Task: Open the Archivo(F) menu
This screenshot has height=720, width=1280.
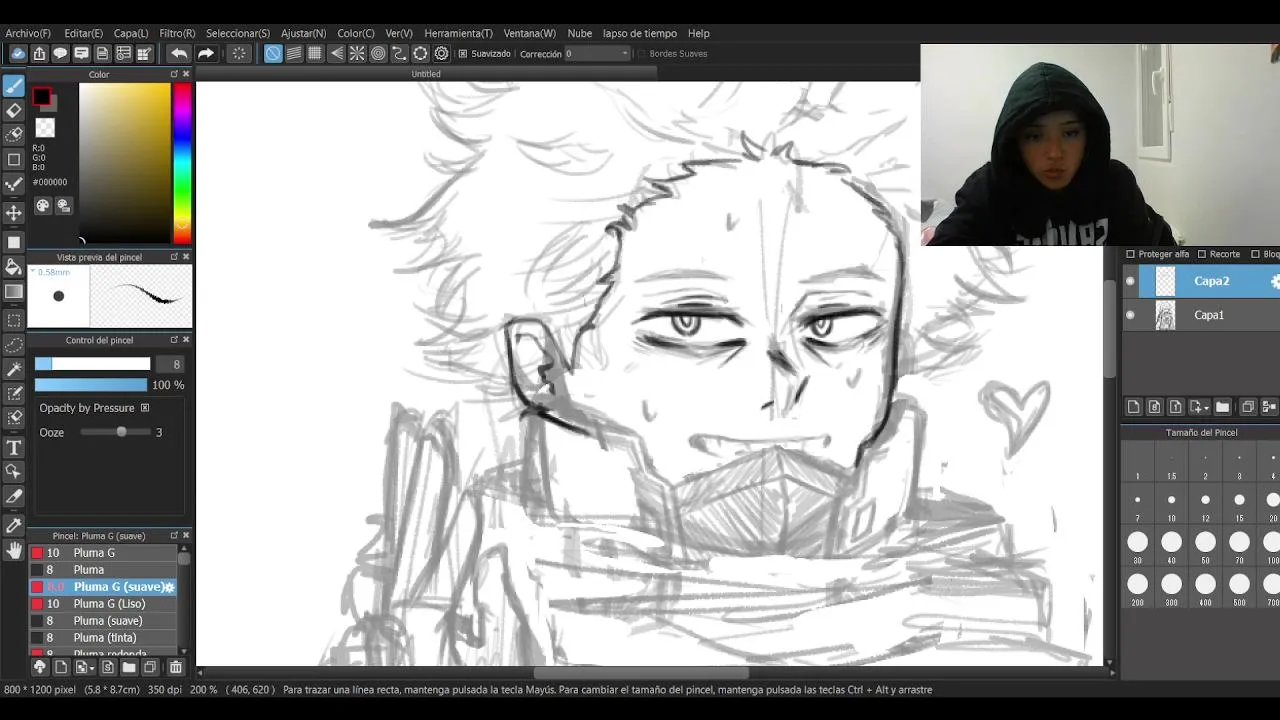Action: point(28,33)
